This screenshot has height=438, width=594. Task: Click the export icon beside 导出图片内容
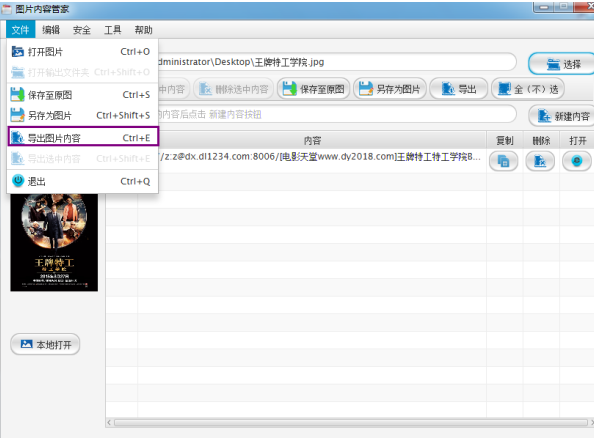click(x=17, y=138)
